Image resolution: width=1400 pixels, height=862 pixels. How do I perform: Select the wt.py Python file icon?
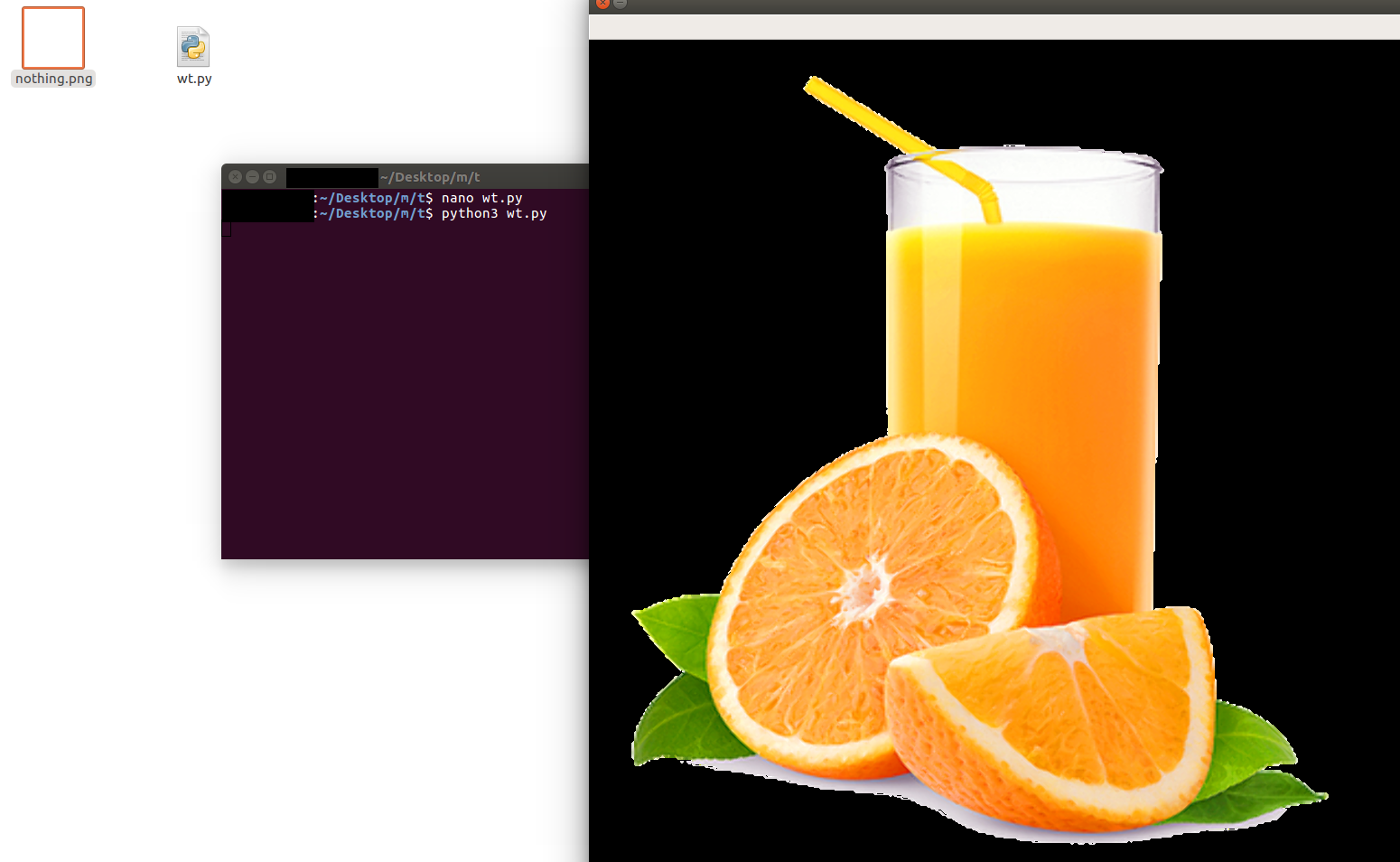click(x=193, y=47)
